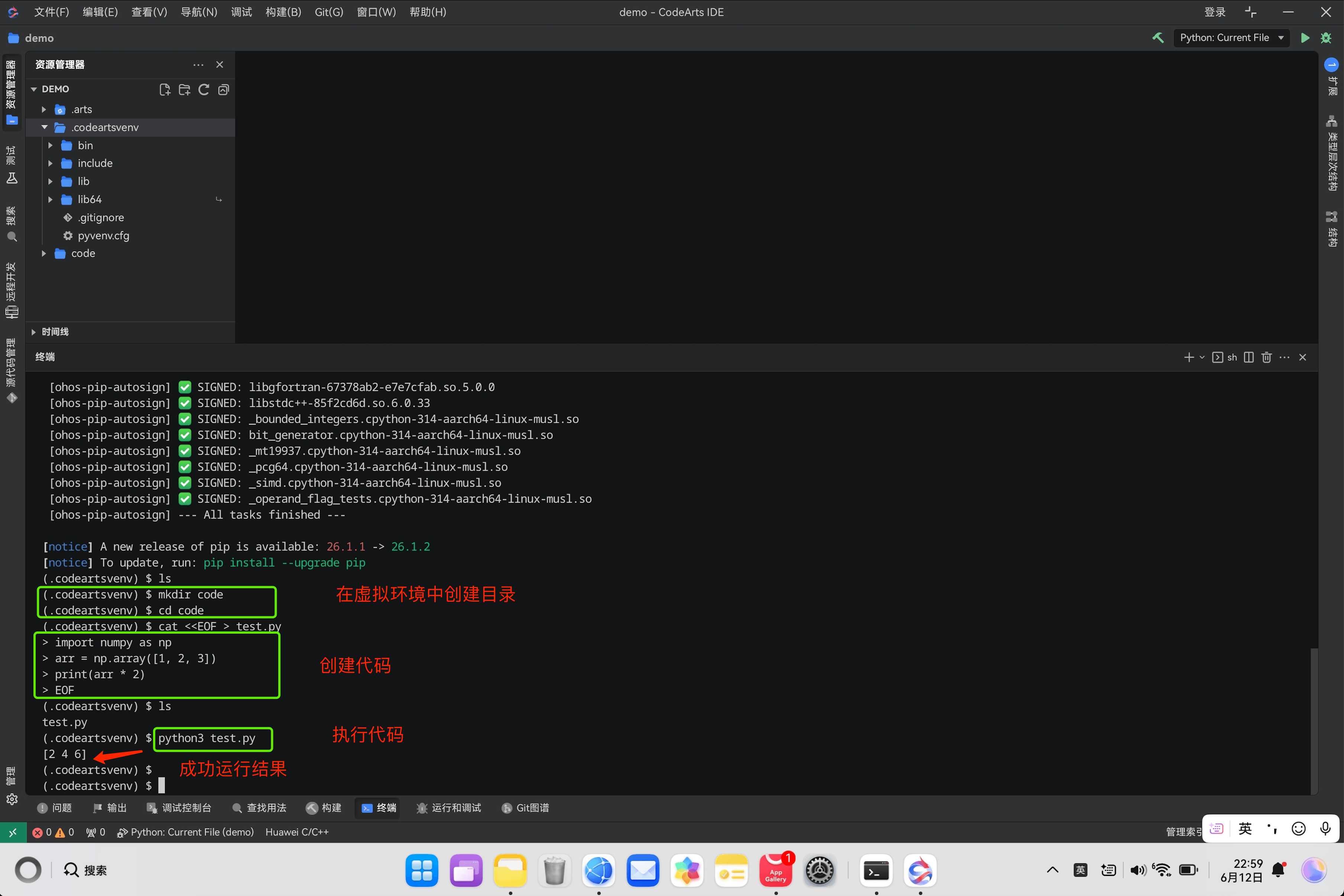The height and width of the screenshot is (896, 1344).
Task: Refresh the explorer file tree
Action: pyautogui.click(x=204, y=89)
